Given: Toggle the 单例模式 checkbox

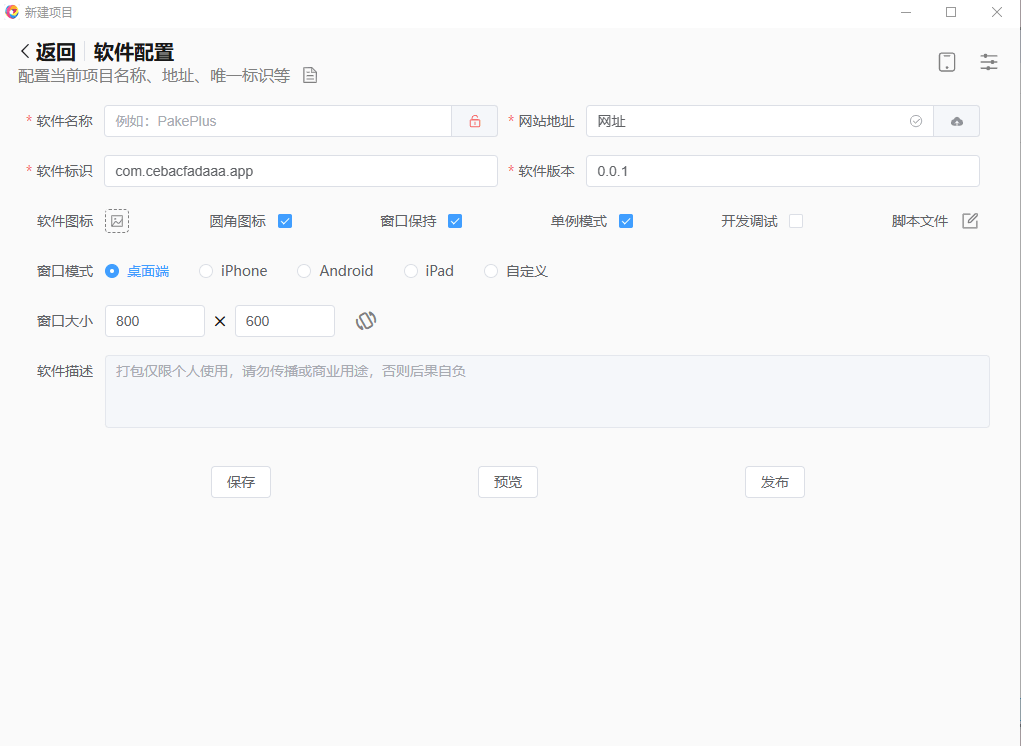Looking at the screenshot, I should 626,221.
